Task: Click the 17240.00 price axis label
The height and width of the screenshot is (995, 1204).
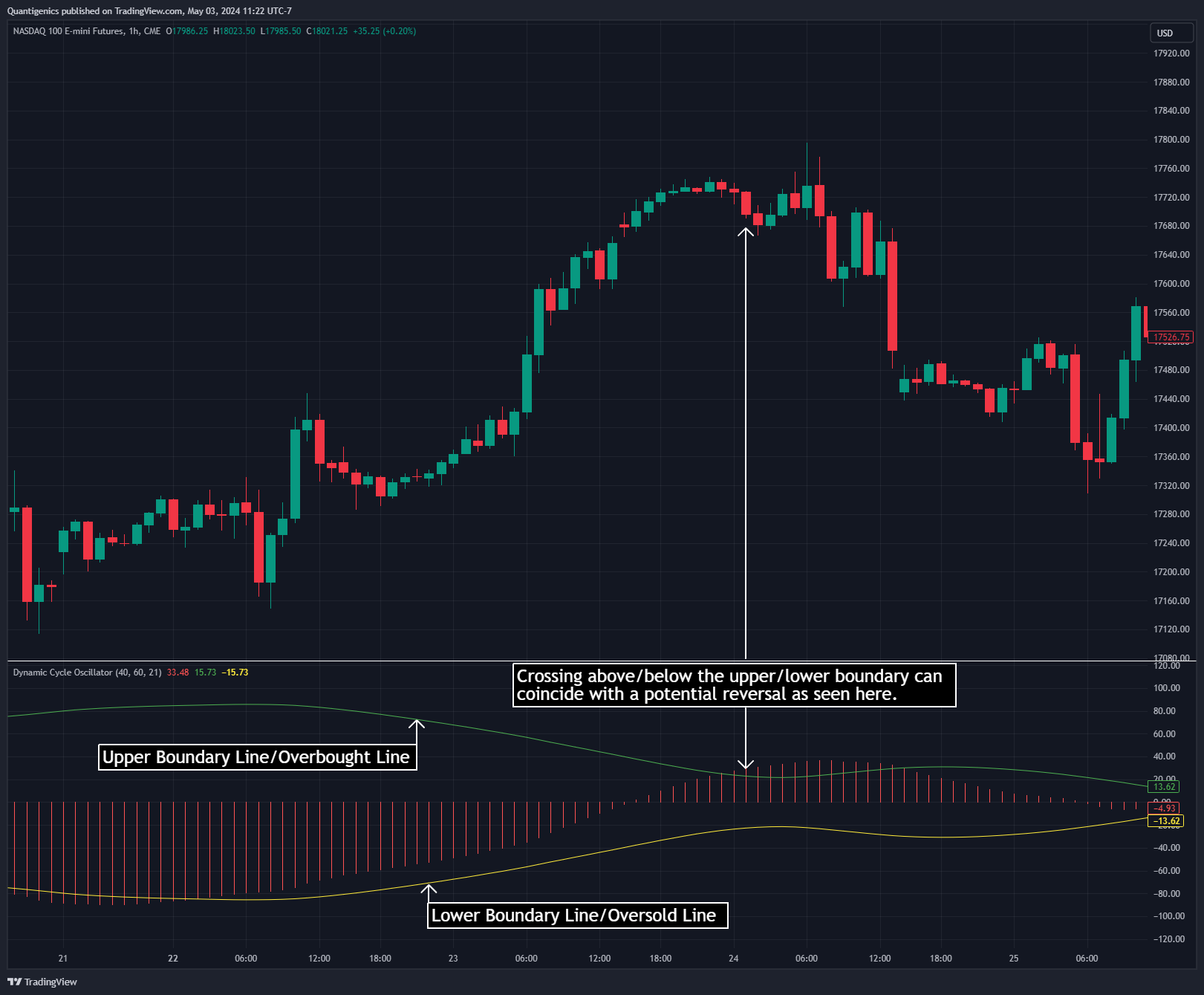Action: click(x=1171, y=543)
